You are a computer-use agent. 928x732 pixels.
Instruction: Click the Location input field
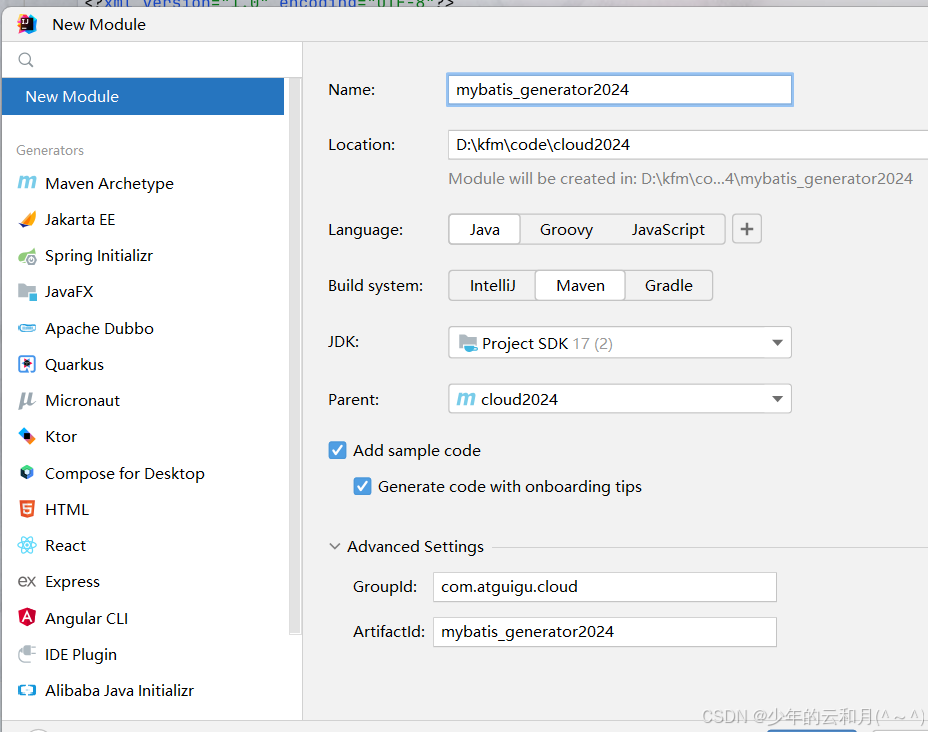(x=688, y=144)
